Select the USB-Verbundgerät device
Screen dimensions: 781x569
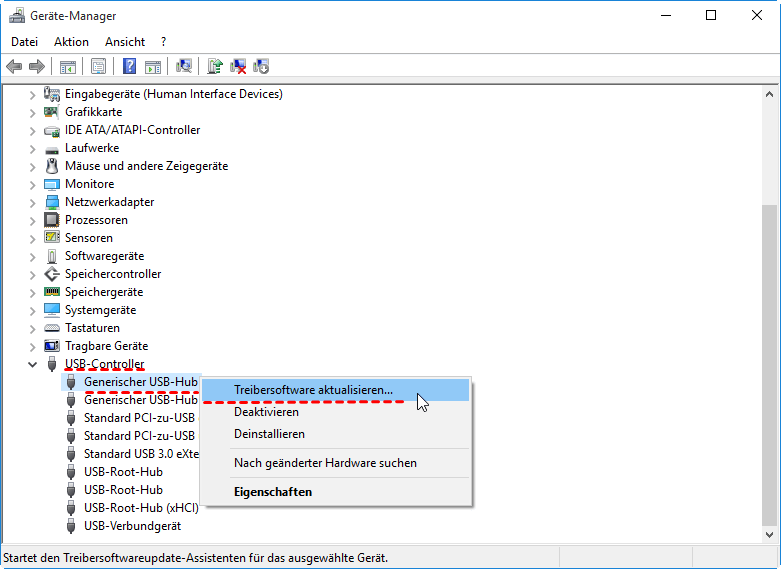coord(132,526)
